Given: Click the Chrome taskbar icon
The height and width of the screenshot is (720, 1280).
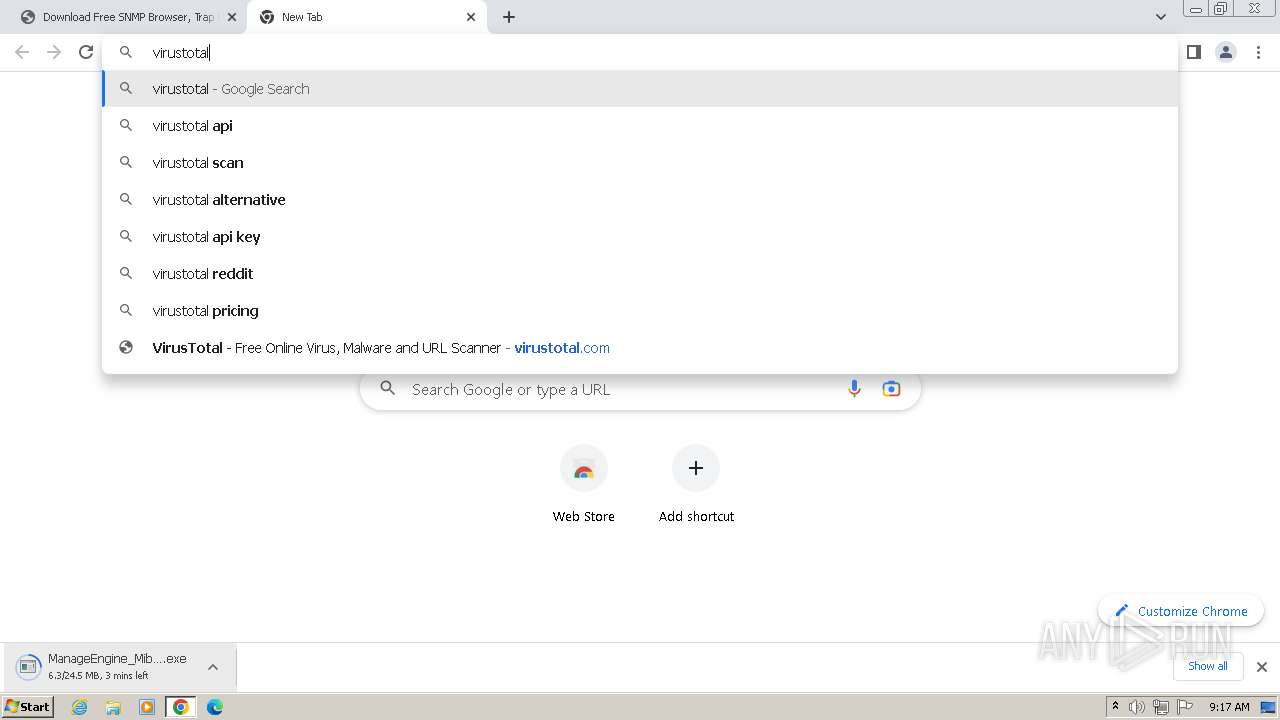Looking at the screenshot, I should [x=181, y=707].
